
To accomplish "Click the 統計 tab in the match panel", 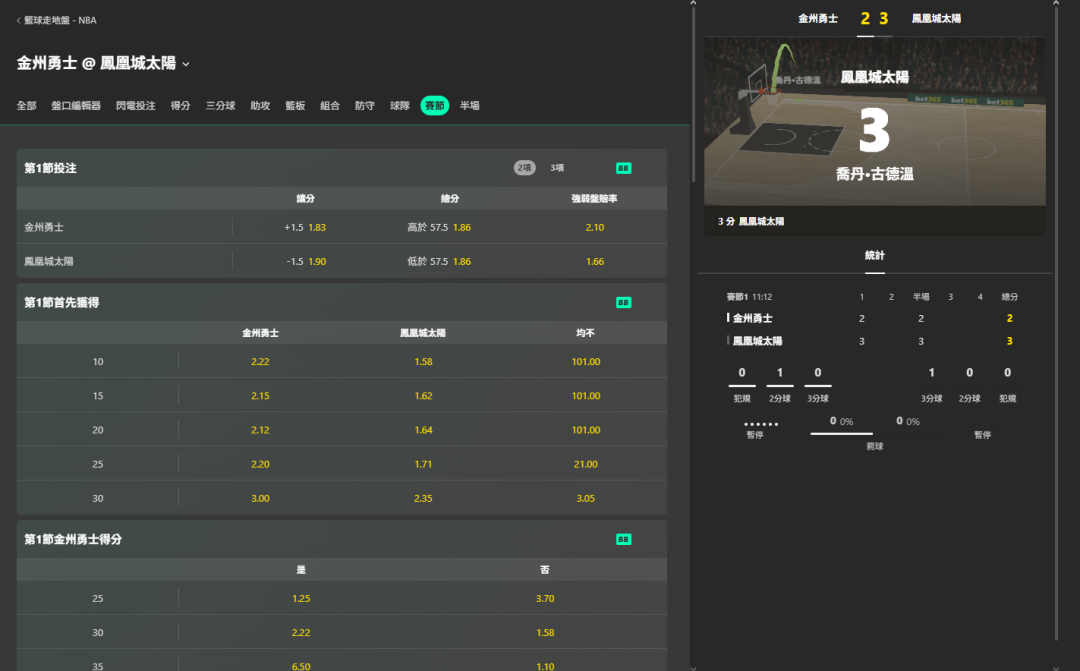I will point(875,256).
